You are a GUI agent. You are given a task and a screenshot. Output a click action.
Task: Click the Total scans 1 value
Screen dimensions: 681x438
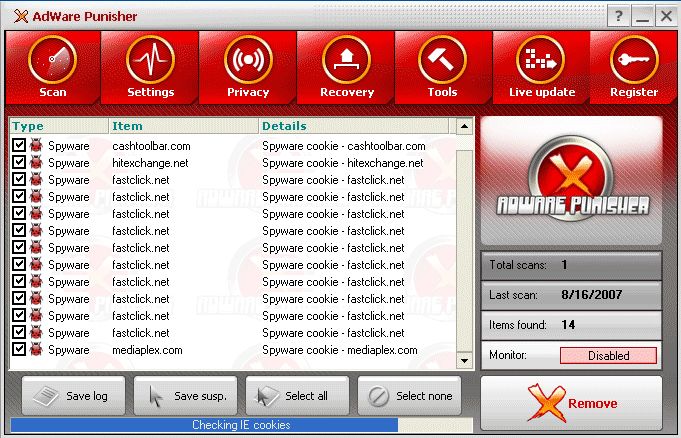564,265
